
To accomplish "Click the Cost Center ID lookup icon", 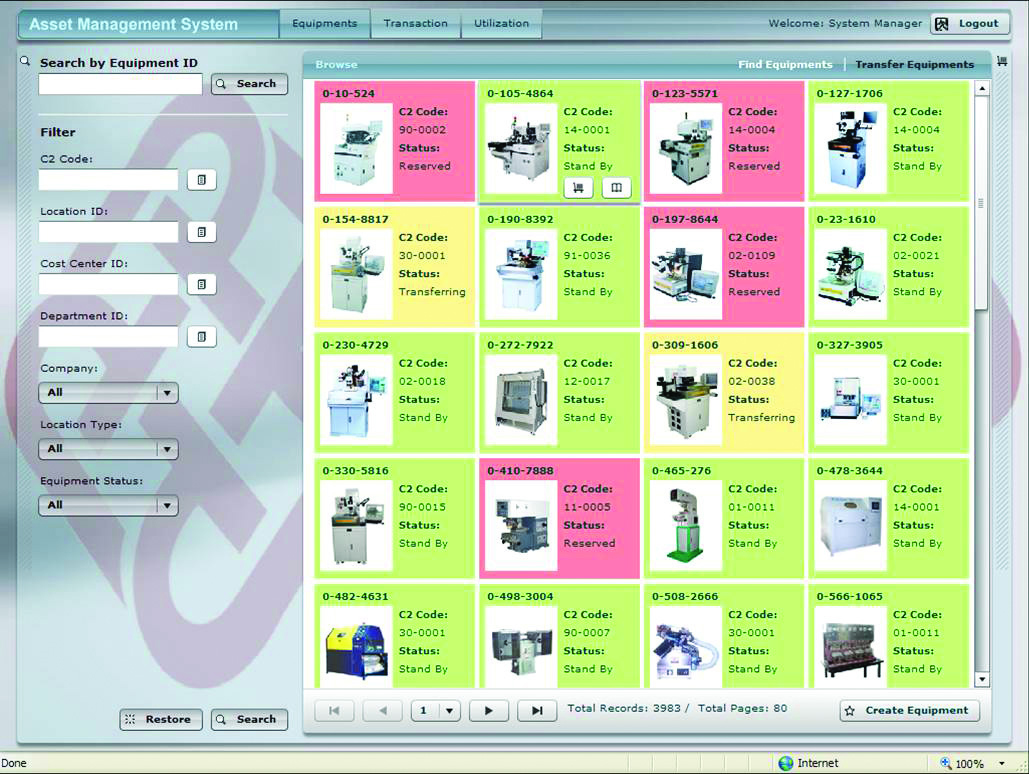I will [201, 285].
